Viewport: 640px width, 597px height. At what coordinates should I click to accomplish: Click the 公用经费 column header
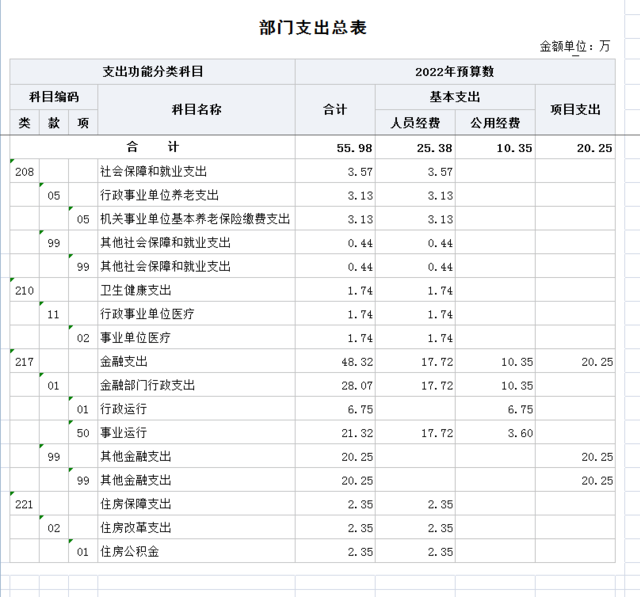pos(495,122)
